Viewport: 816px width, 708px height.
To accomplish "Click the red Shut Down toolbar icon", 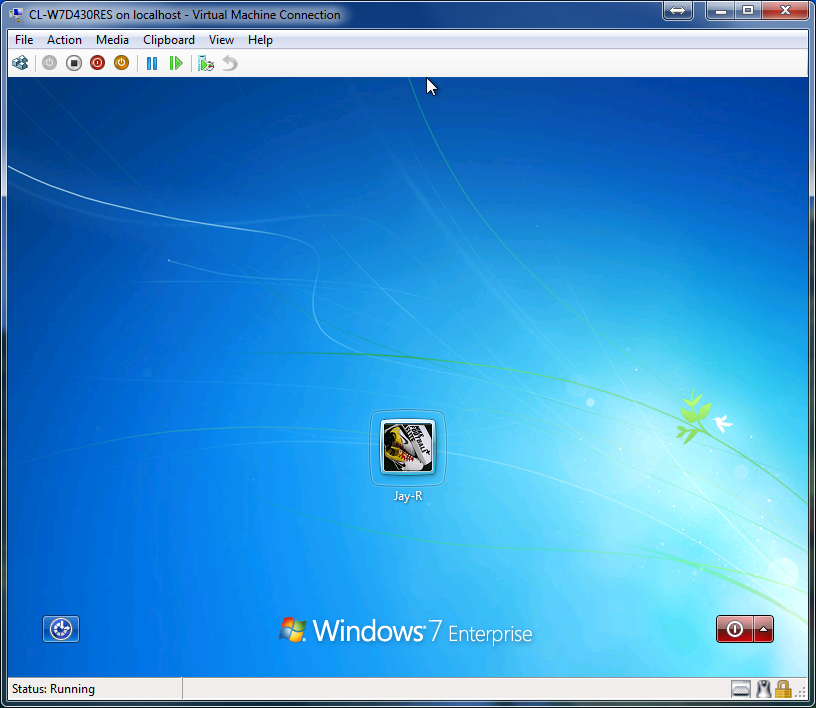I will click(97, 63).
